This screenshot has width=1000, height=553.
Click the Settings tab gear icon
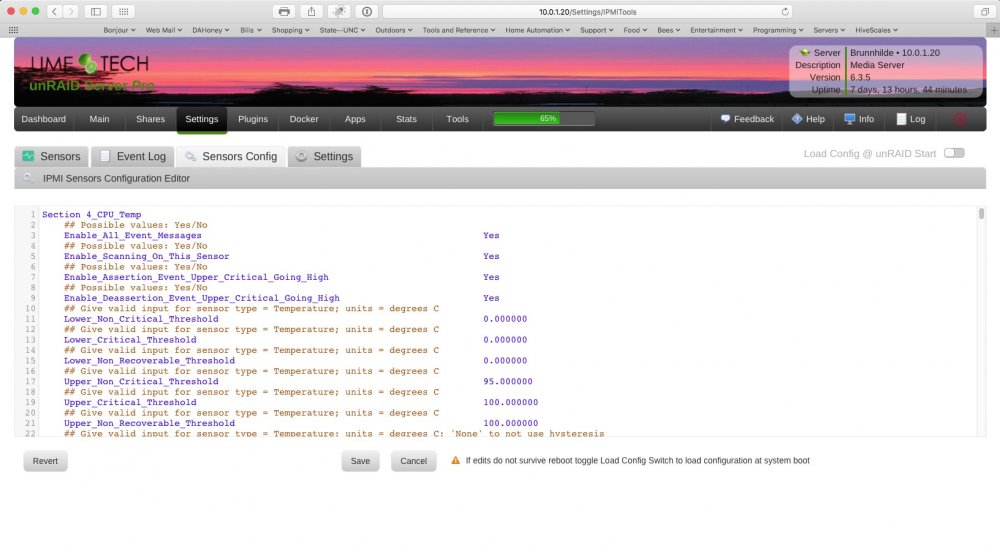pos(301,156)
